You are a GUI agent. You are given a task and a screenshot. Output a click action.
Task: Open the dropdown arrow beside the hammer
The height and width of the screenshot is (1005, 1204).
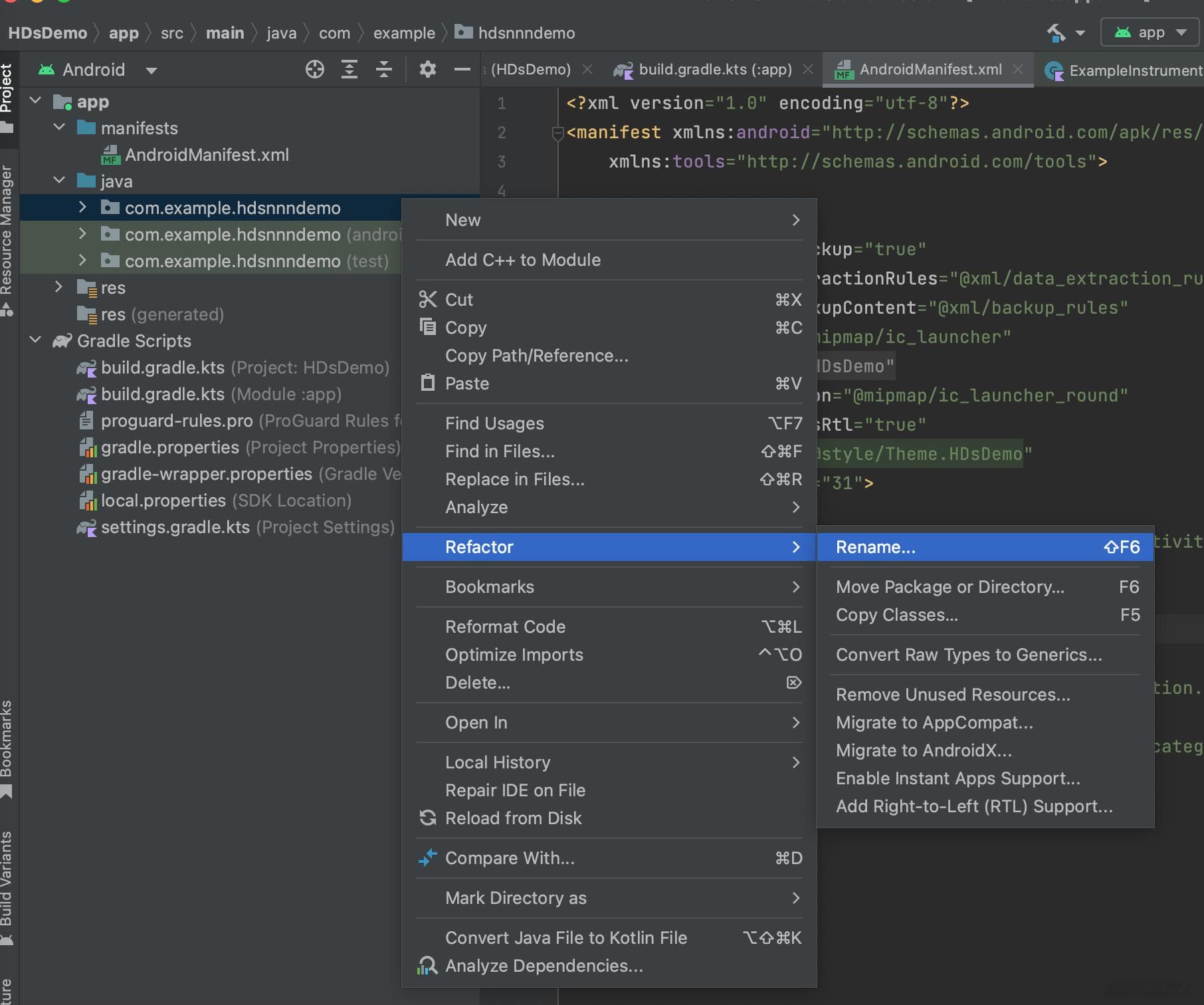tap(1080, 33)
